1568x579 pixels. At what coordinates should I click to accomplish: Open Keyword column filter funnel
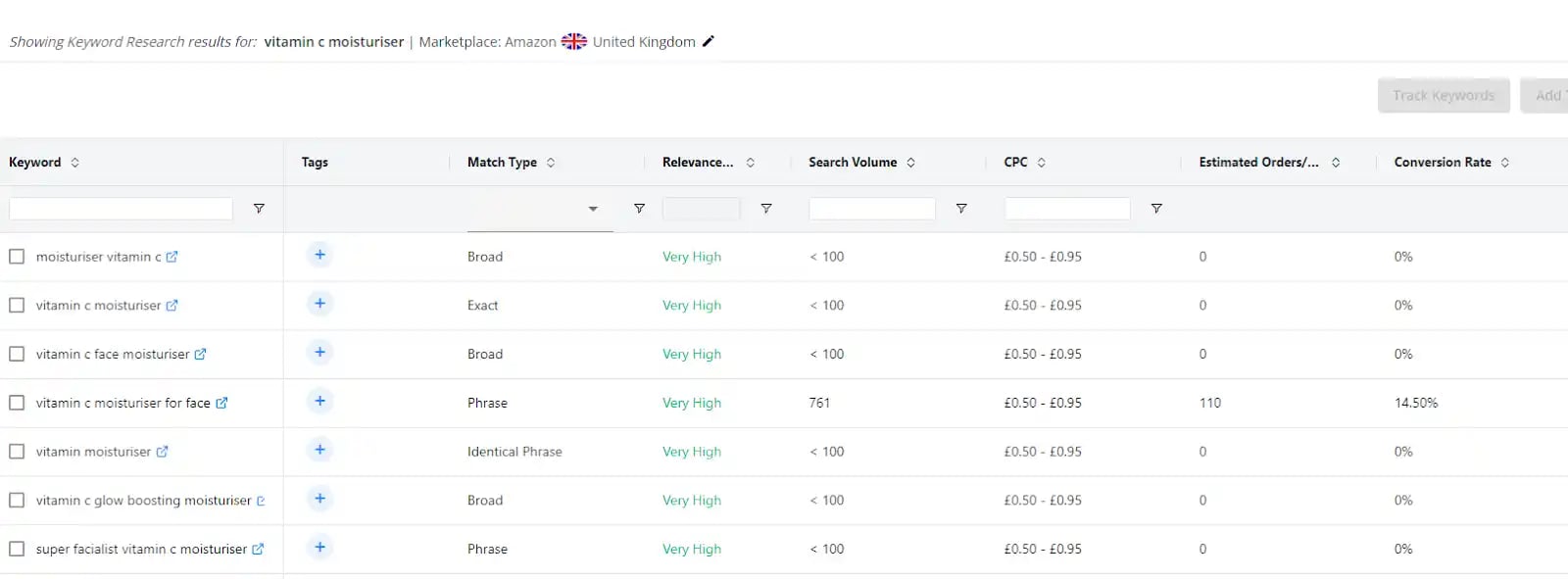[x=259, y=209]
